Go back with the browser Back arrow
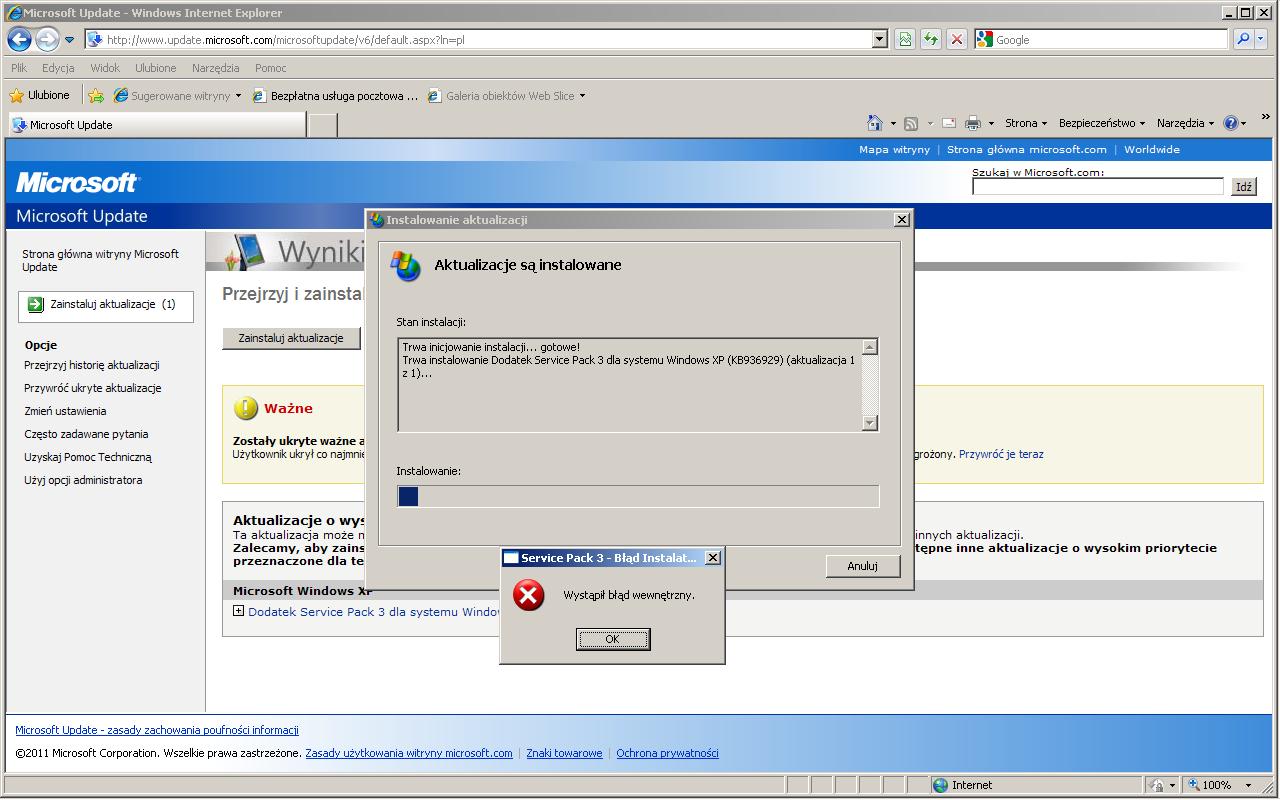This screenshot has width=1280, height=800. point(19,40)
